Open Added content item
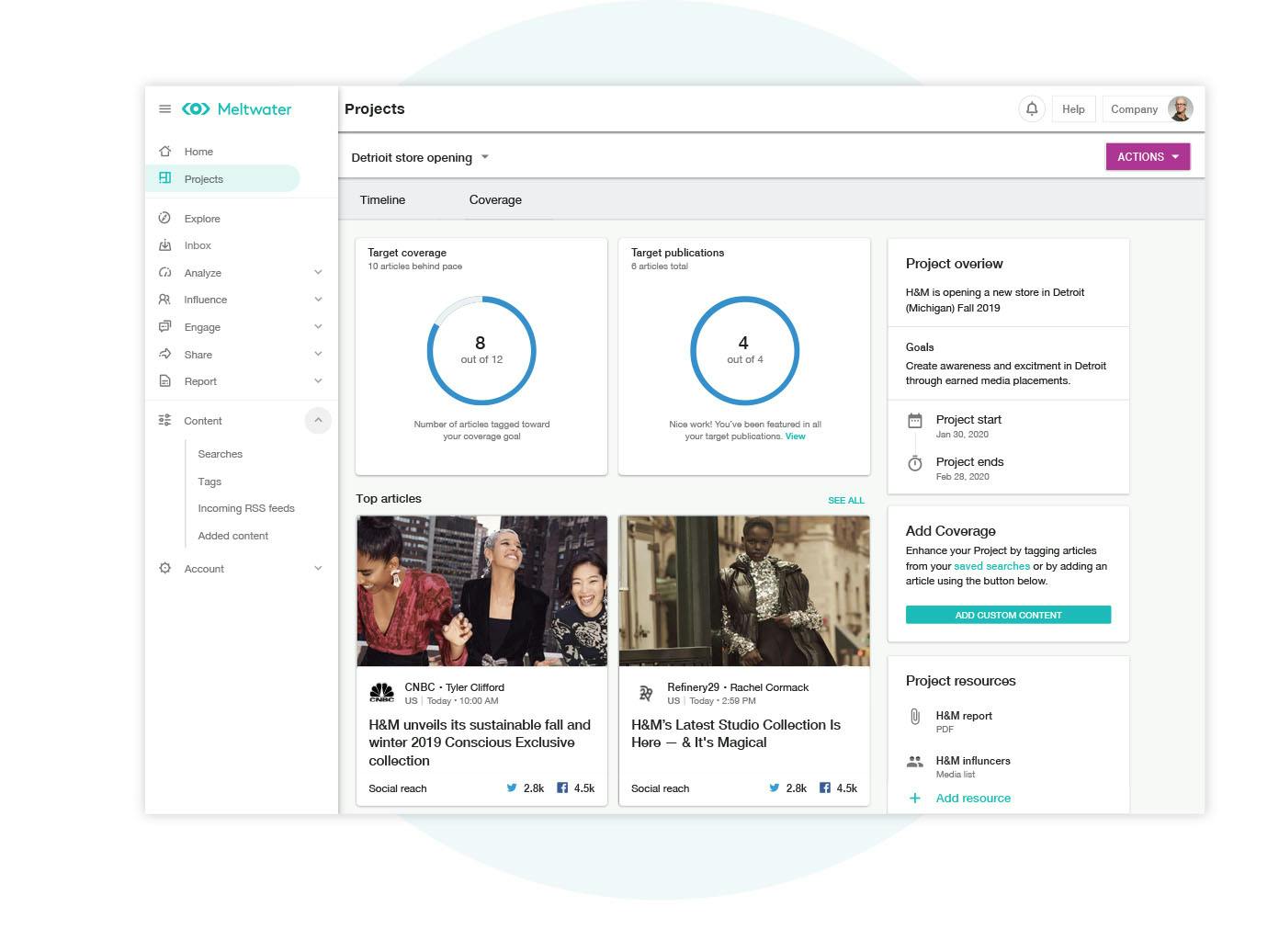Image resolution: width=1279 pixels, height=952 pixels. pyautogui.click(x=233, y=536)
